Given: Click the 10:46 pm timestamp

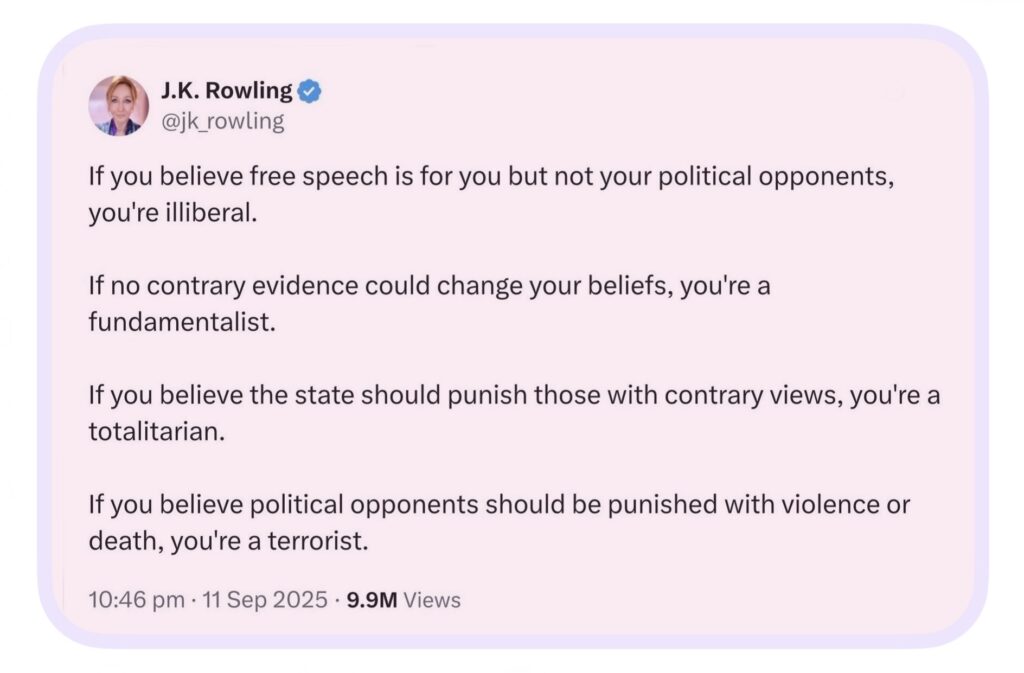Looking at the screenshot, I should (x=136, y=600).
